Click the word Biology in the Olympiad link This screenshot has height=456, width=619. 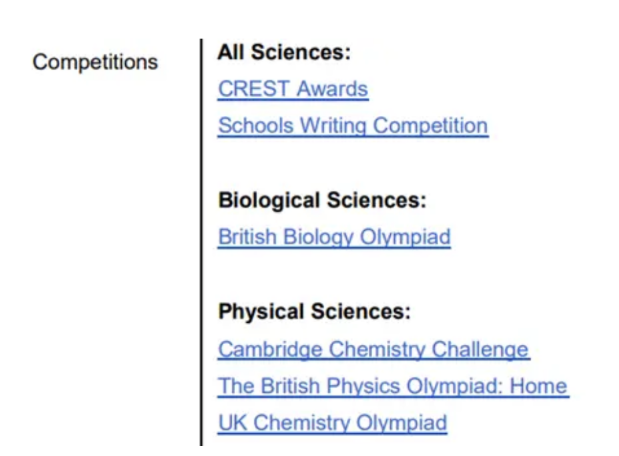point(319,237)
